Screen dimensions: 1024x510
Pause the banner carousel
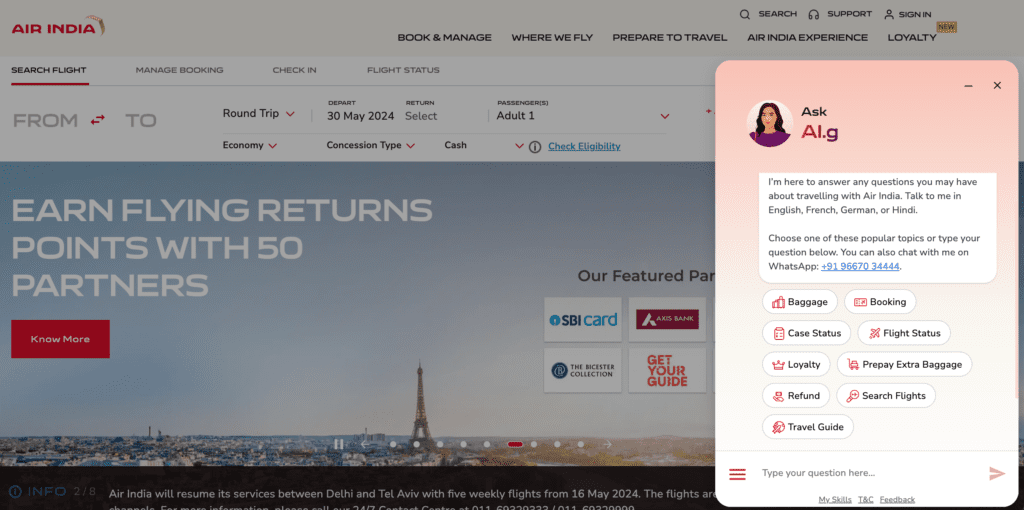pyautogui.click(x=338, y=444)
